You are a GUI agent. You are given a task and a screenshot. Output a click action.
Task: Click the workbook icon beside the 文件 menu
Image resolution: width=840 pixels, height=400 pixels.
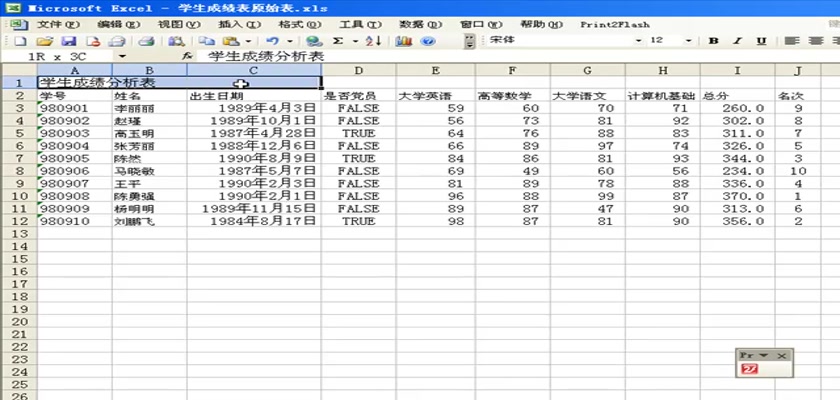pyautogui.click(x=18, y=25)
